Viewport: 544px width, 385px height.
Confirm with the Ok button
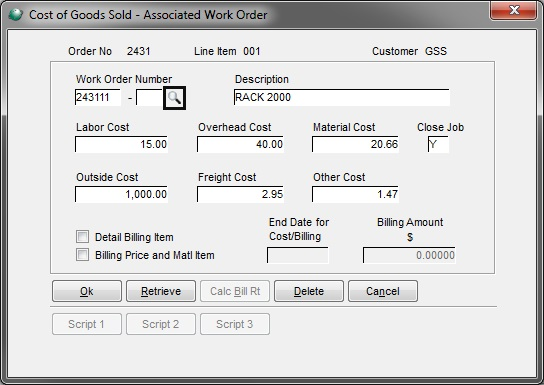coord(87,291)
